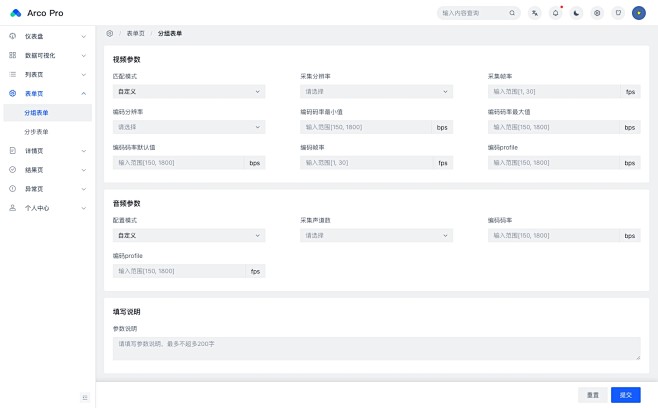Click the 音频参数 section heading
Image resolution: width=658 pixels, height=408 pixels.
click(x=126, y=204)
